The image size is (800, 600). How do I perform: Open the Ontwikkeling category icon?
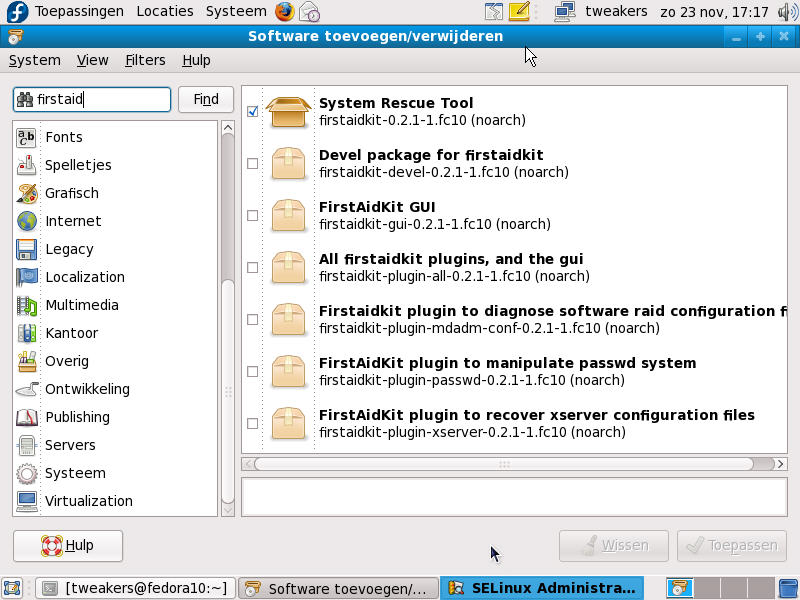tap(26, 389)
